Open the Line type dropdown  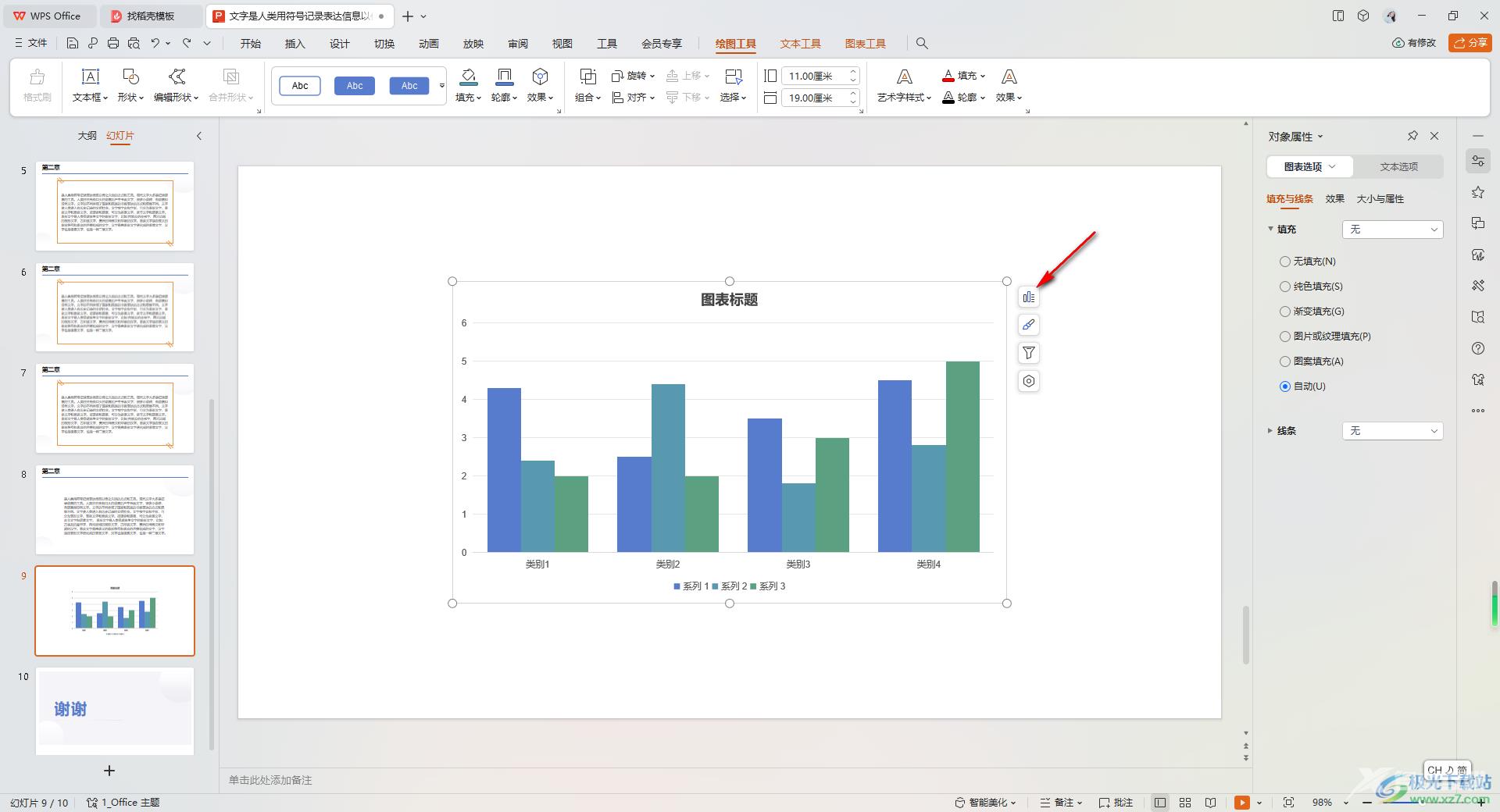click(1392, 431)
